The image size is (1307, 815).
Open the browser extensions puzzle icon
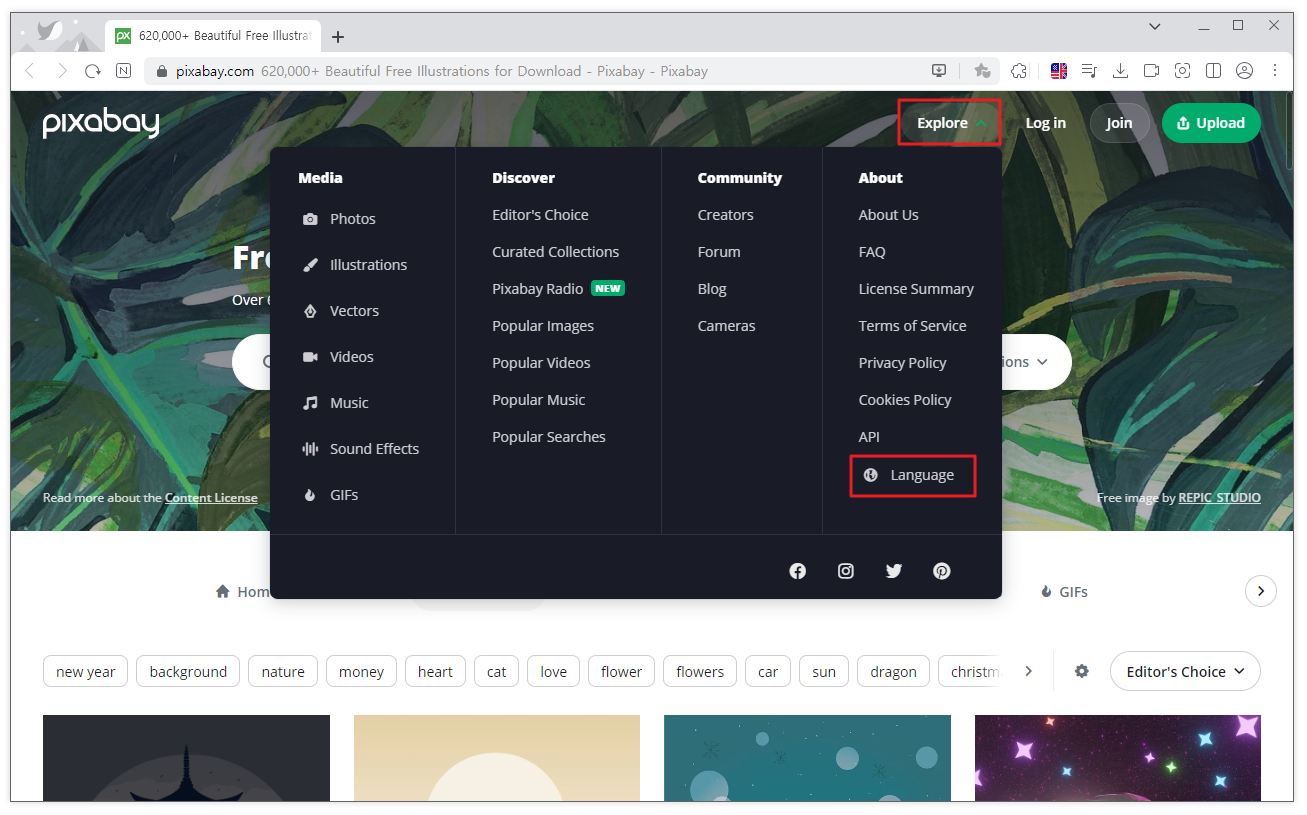(1019, 71)
